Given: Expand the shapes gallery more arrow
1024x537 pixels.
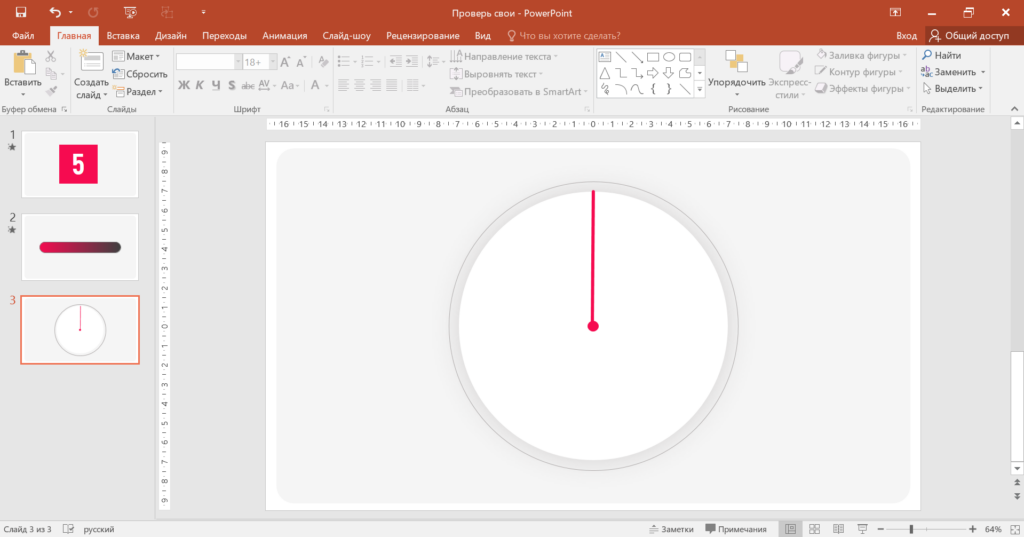Looking at the screenshot, I should (x=700, y=90).
